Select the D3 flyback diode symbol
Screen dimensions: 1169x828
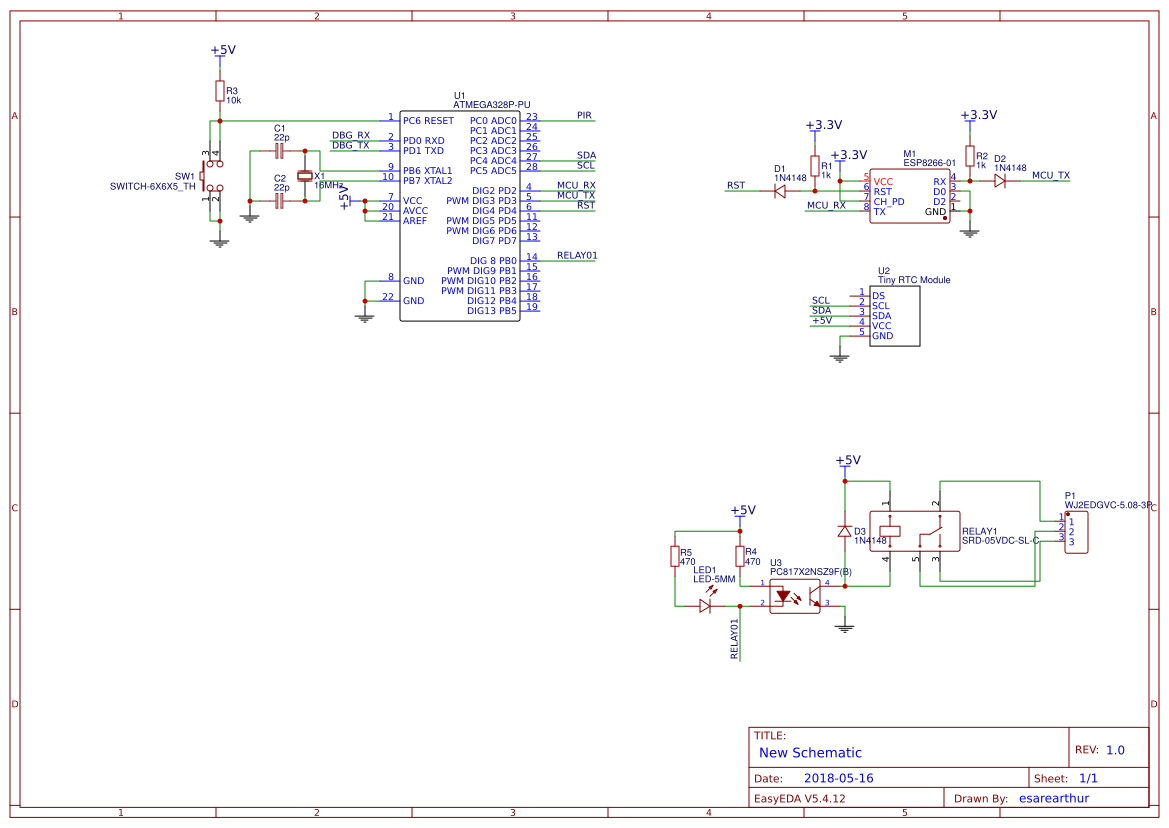point(845,531)
